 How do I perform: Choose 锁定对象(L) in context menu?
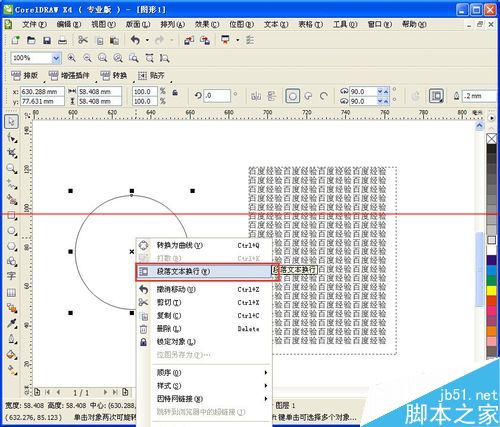[x=204, y=342]
